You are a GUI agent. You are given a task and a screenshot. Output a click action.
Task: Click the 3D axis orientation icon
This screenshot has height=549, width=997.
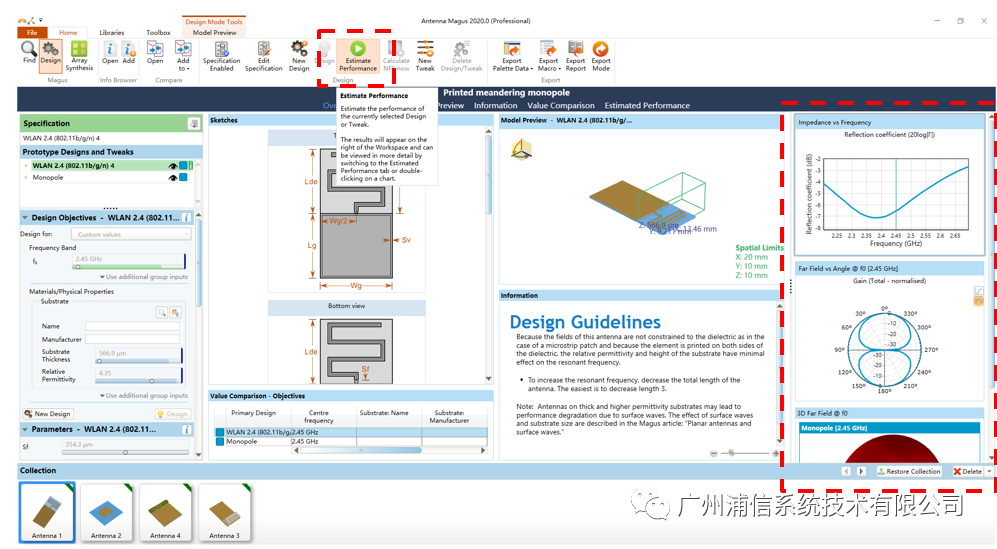(521, 150)
